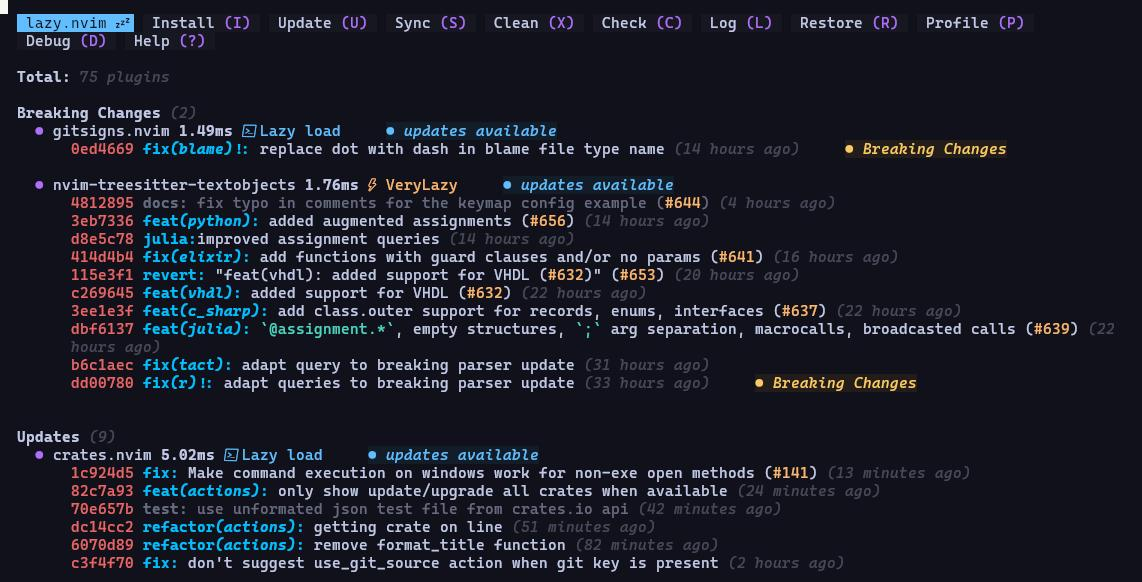Open commit hash 0ed4669
This screenshot has width=1142, height=582.
pyautogui.click(x=102, y=149)
